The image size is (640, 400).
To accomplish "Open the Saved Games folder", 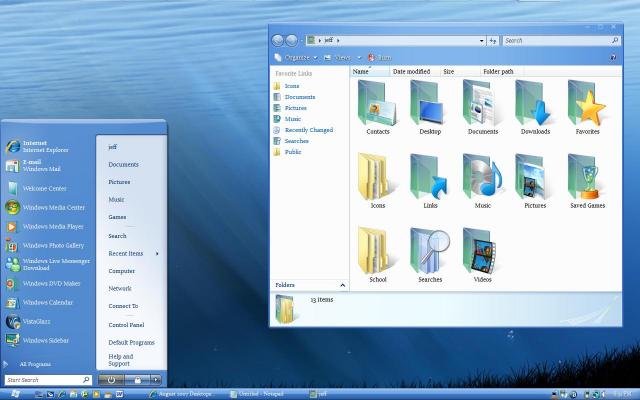I will 587,181.
